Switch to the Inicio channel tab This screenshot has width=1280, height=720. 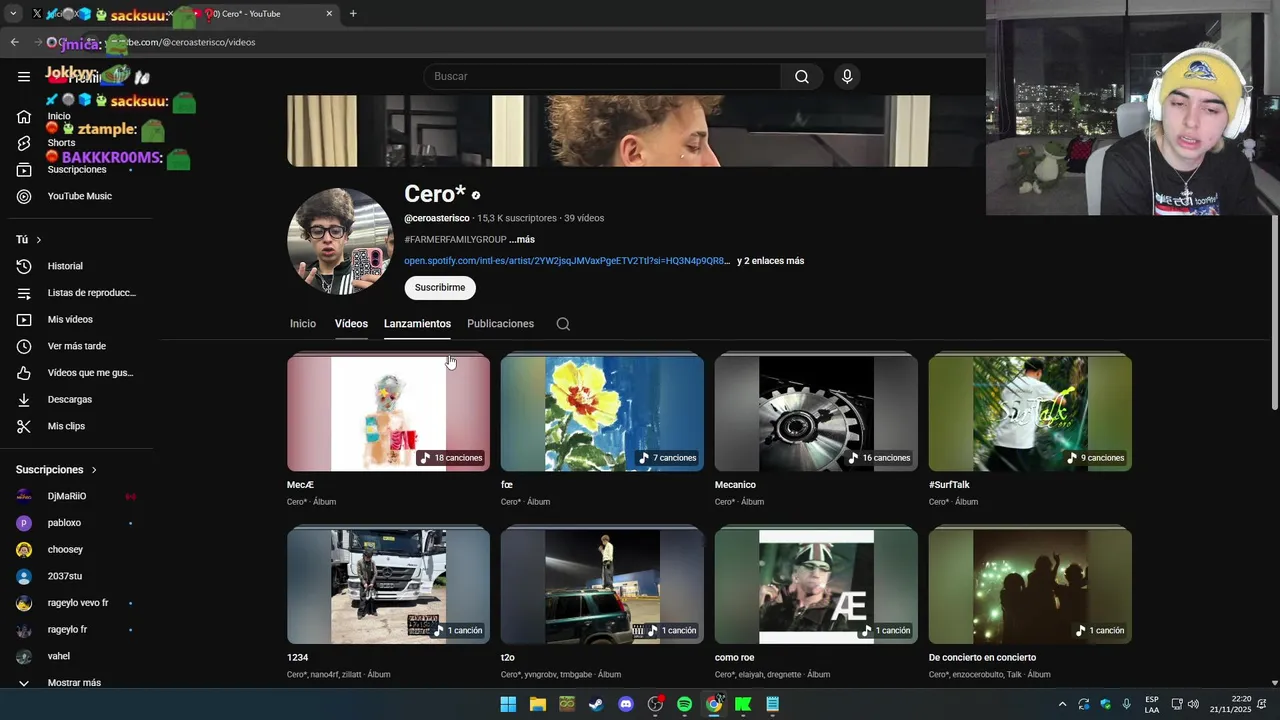pos(303,324)
